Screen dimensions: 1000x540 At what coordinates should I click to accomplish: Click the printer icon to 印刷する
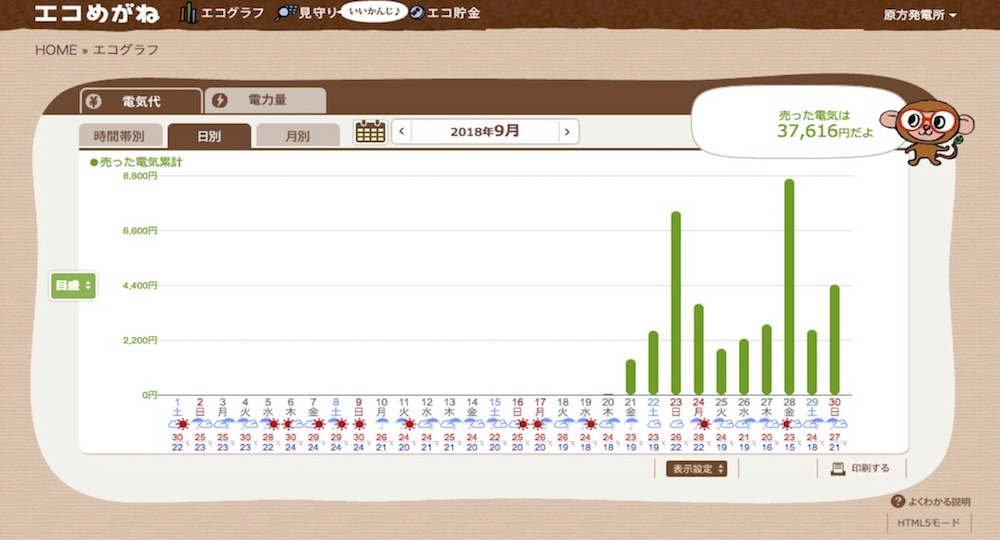[837, 468]
